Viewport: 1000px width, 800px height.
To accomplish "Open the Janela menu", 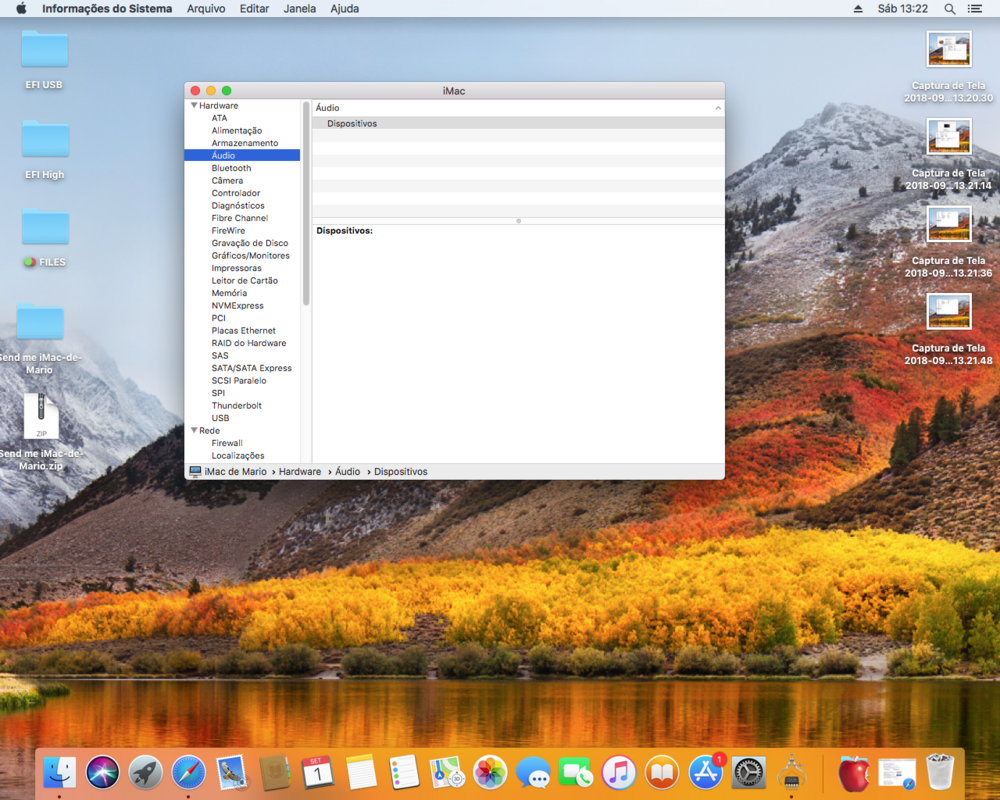I will click(x=300, y=9).
